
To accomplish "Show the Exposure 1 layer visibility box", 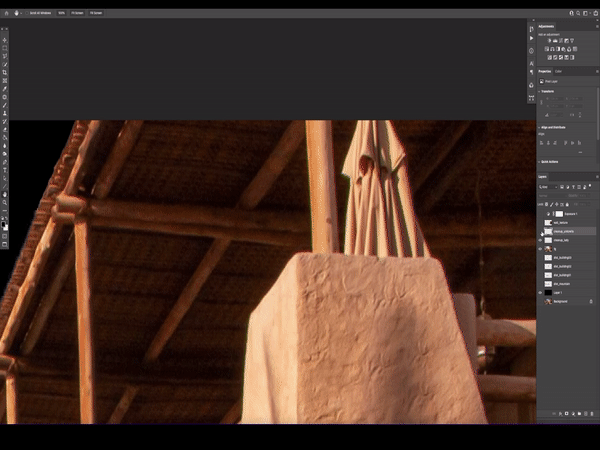I will pyautogui.click(x=540, y=214).
